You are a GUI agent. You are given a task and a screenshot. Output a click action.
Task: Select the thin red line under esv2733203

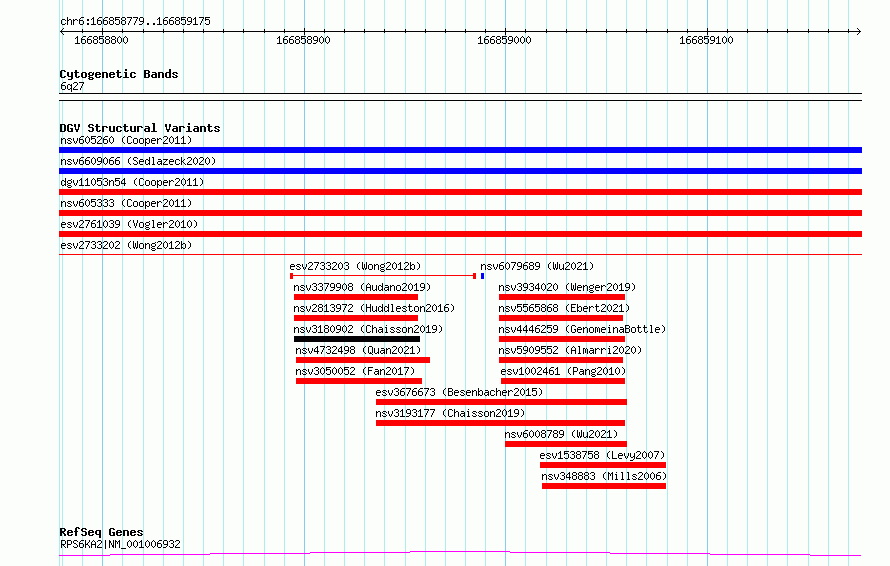[383, 276]
